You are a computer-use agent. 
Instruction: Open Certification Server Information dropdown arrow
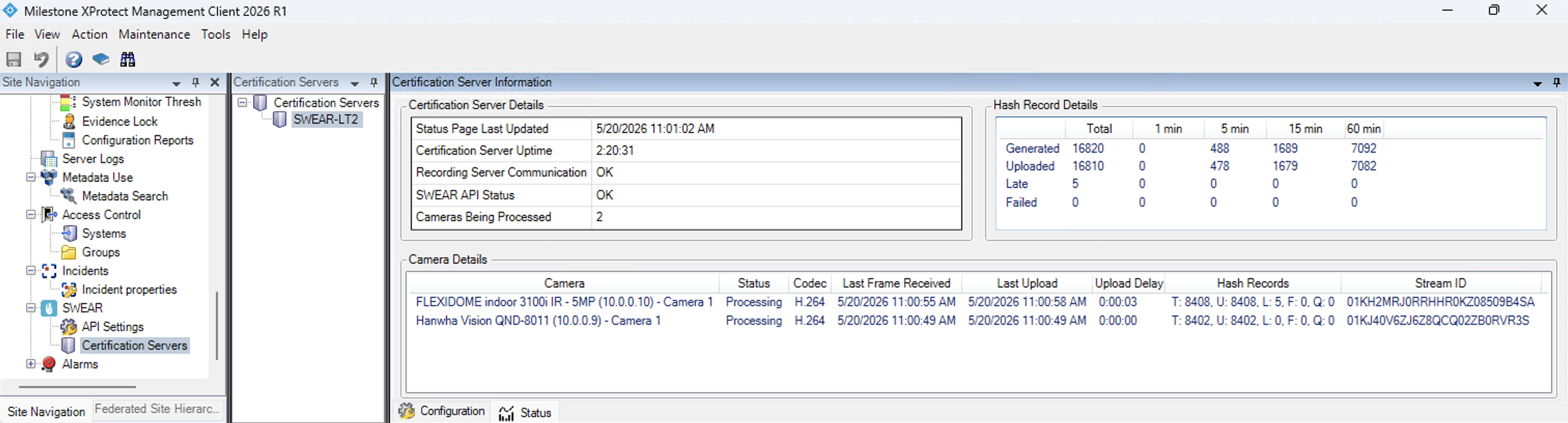click(1537, 83)
